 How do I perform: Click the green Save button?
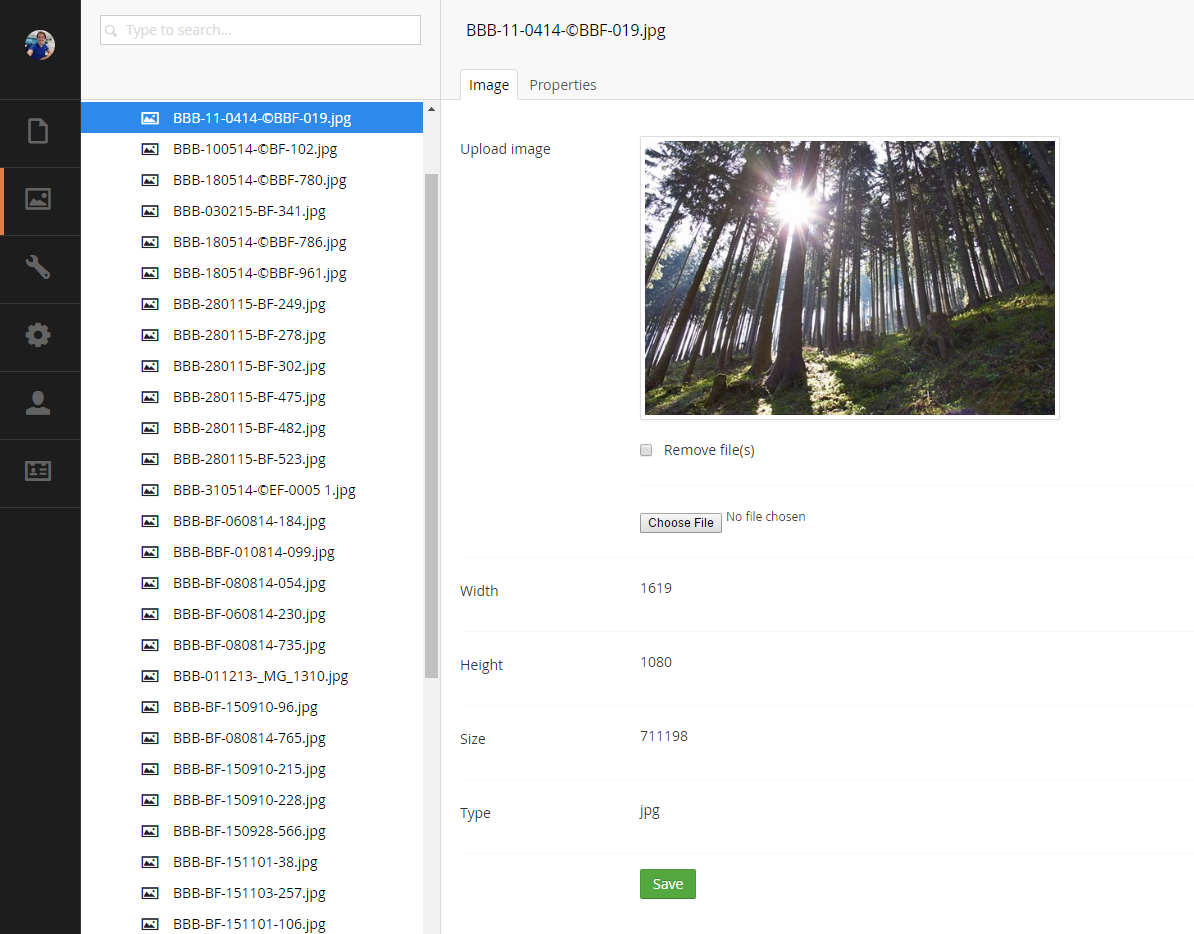pyautogui.click(x=667, y=884)
